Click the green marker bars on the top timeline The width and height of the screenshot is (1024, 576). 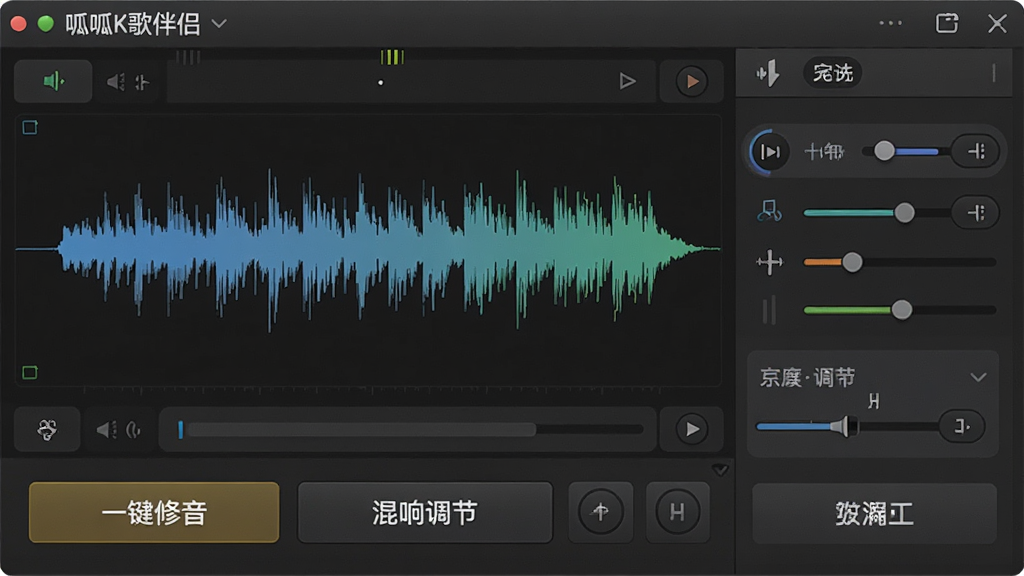point(392,57)
